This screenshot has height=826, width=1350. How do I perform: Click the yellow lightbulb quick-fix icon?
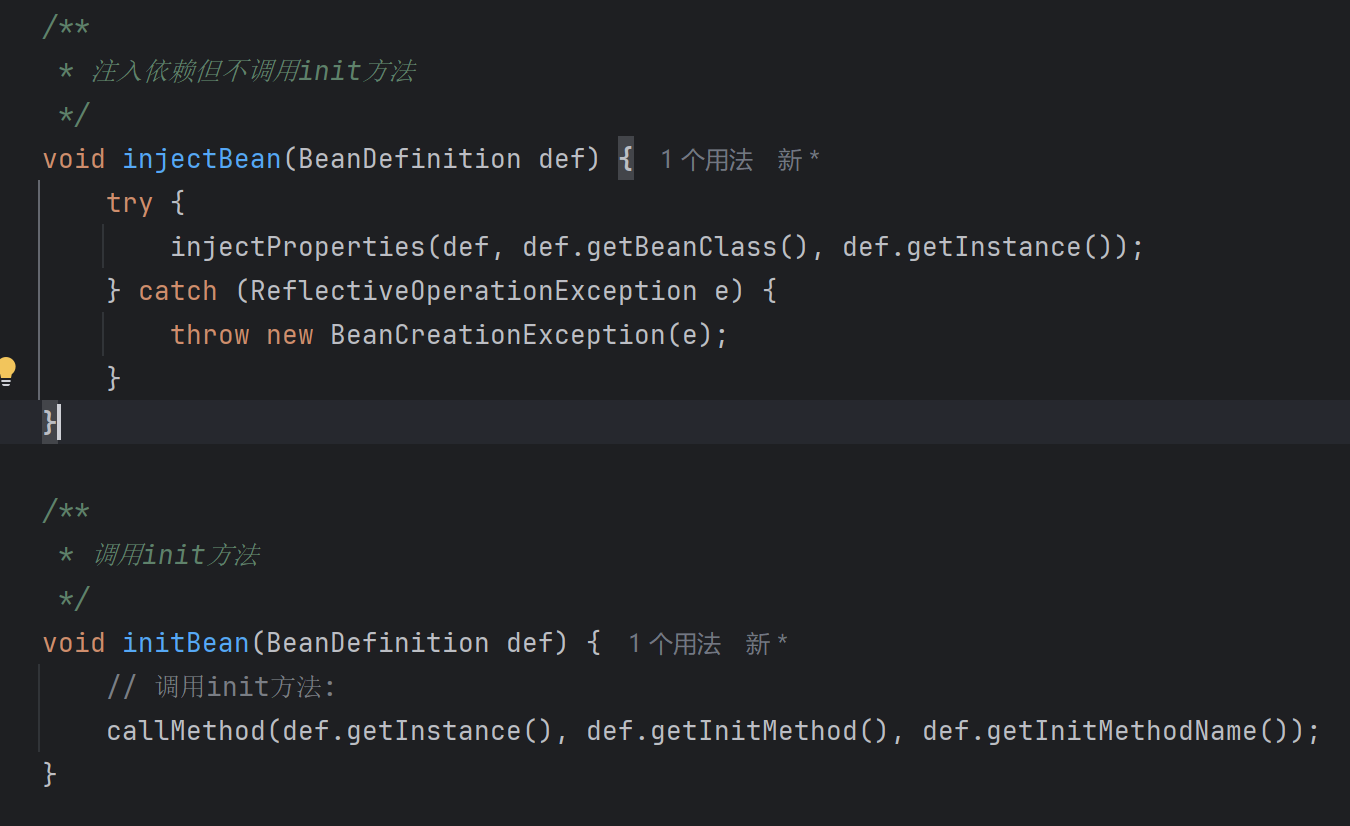coord(7,371)
